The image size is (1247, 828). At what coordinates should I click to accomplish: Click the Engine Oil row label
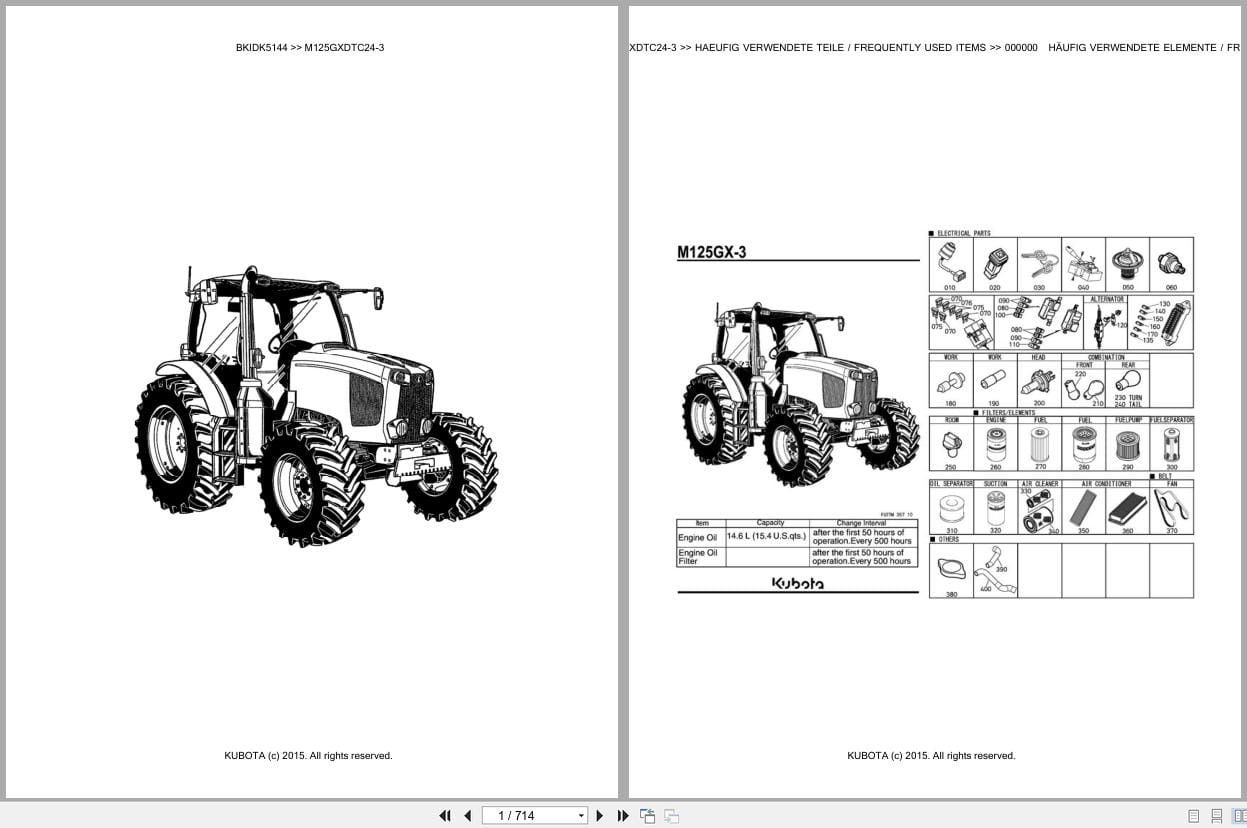click(x=698, y=537)
